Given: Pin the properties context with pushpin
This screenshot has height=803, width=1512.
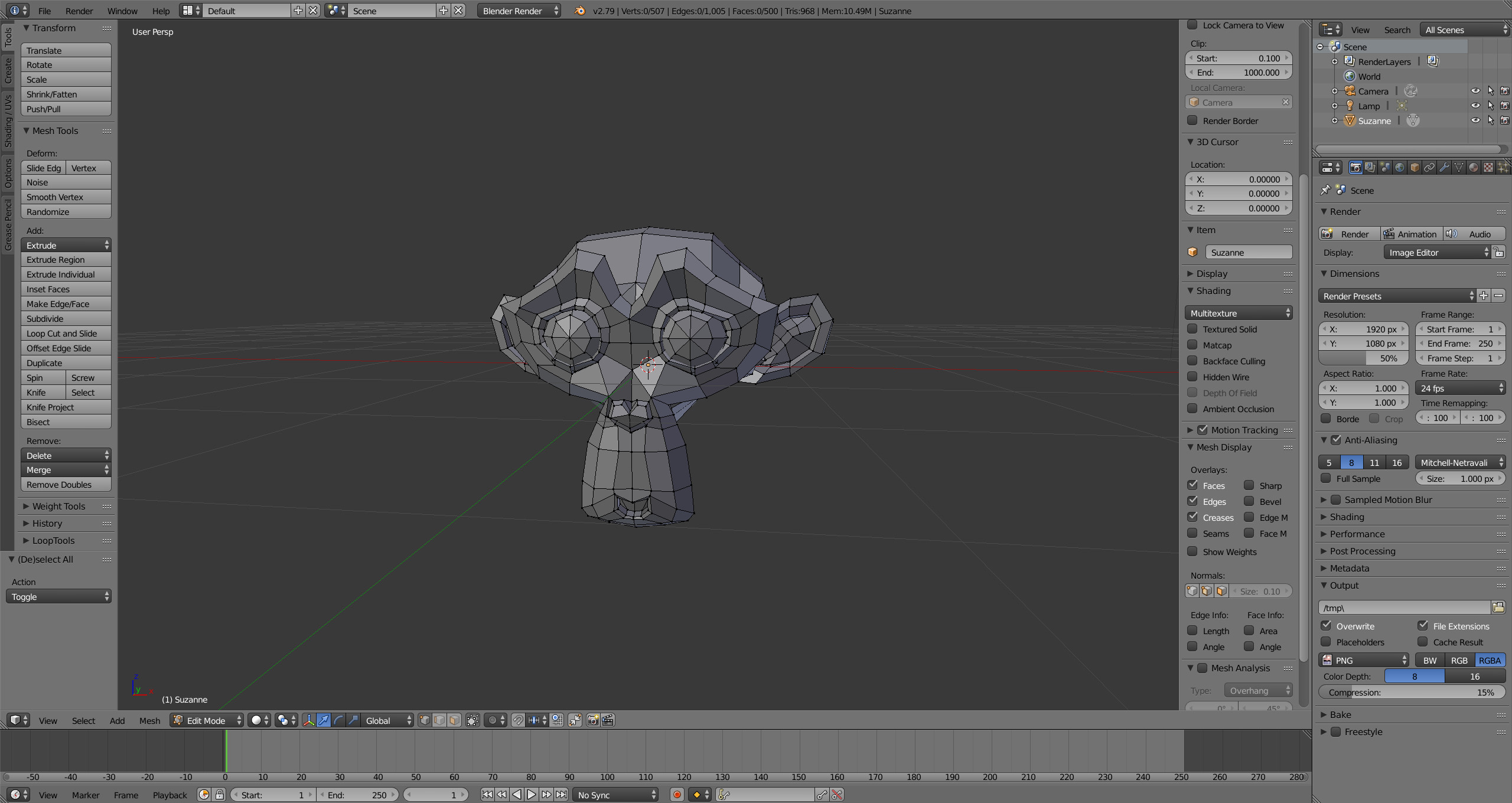Looking at the screenshot, I should click(1325, 190).
